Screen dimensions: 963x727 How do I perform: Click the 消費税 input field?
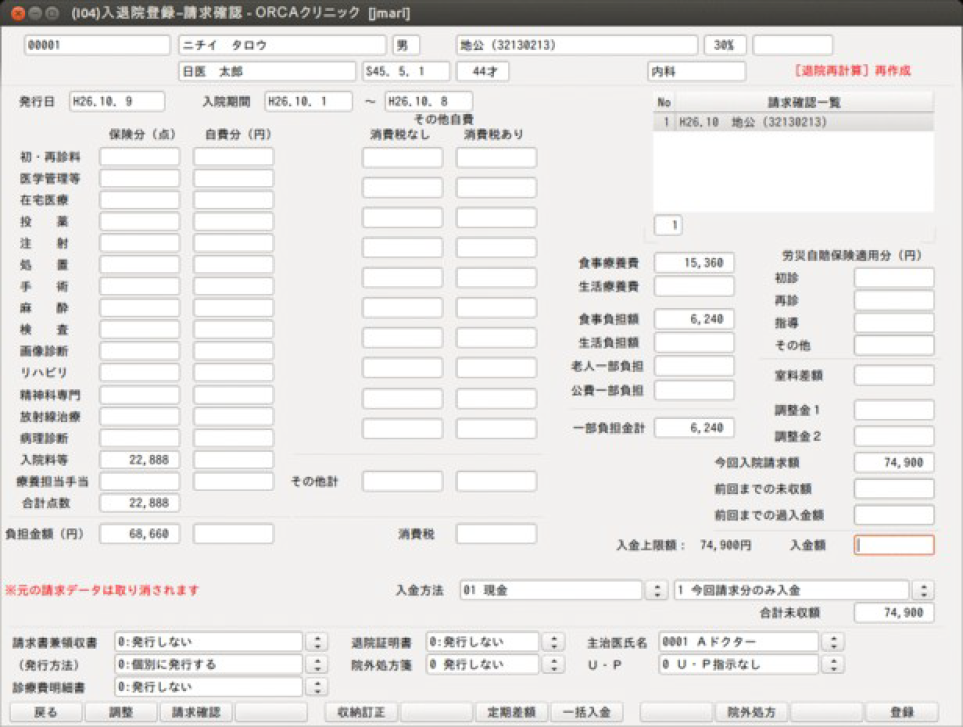[496, 534]
